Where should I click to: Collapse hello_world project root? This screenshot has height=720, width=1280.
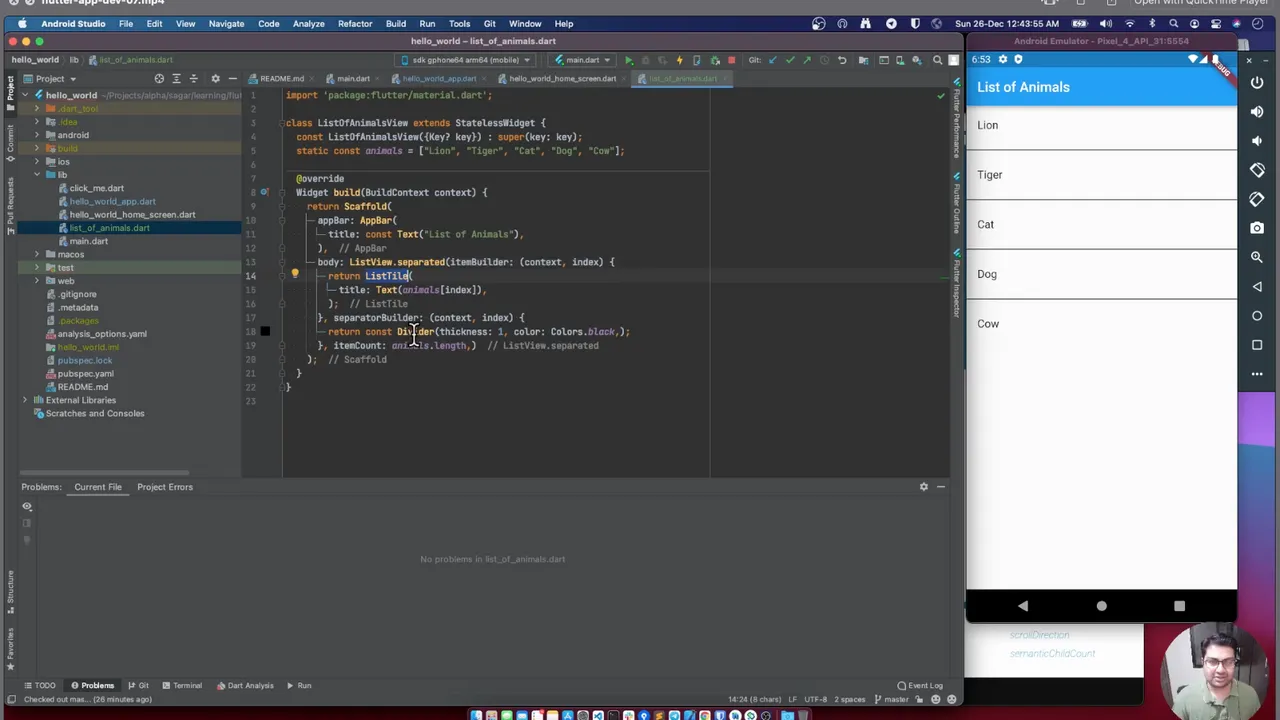25,95
